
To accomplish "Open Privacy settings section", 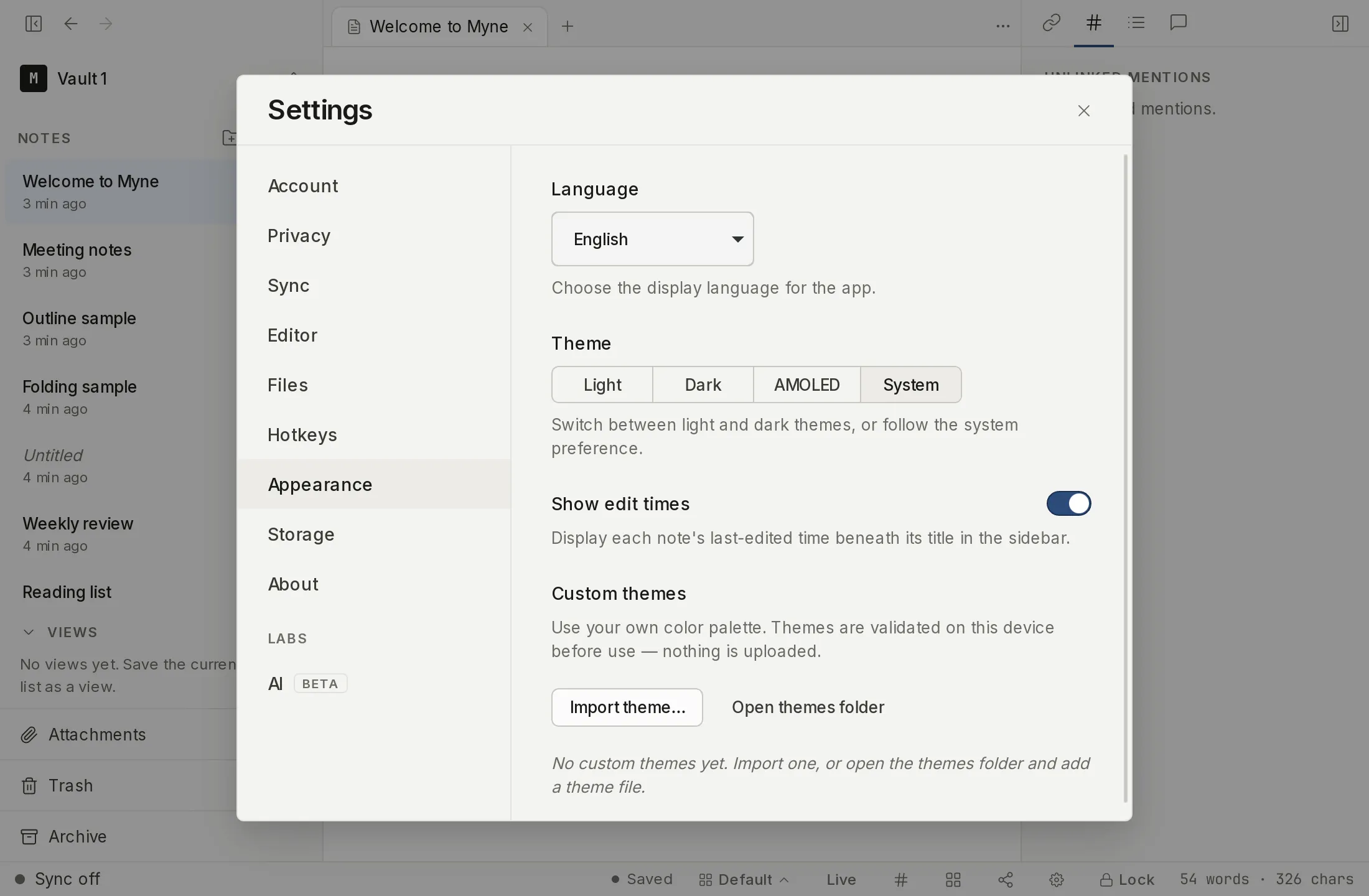I will pyautogui.click(x=373, y=235).
